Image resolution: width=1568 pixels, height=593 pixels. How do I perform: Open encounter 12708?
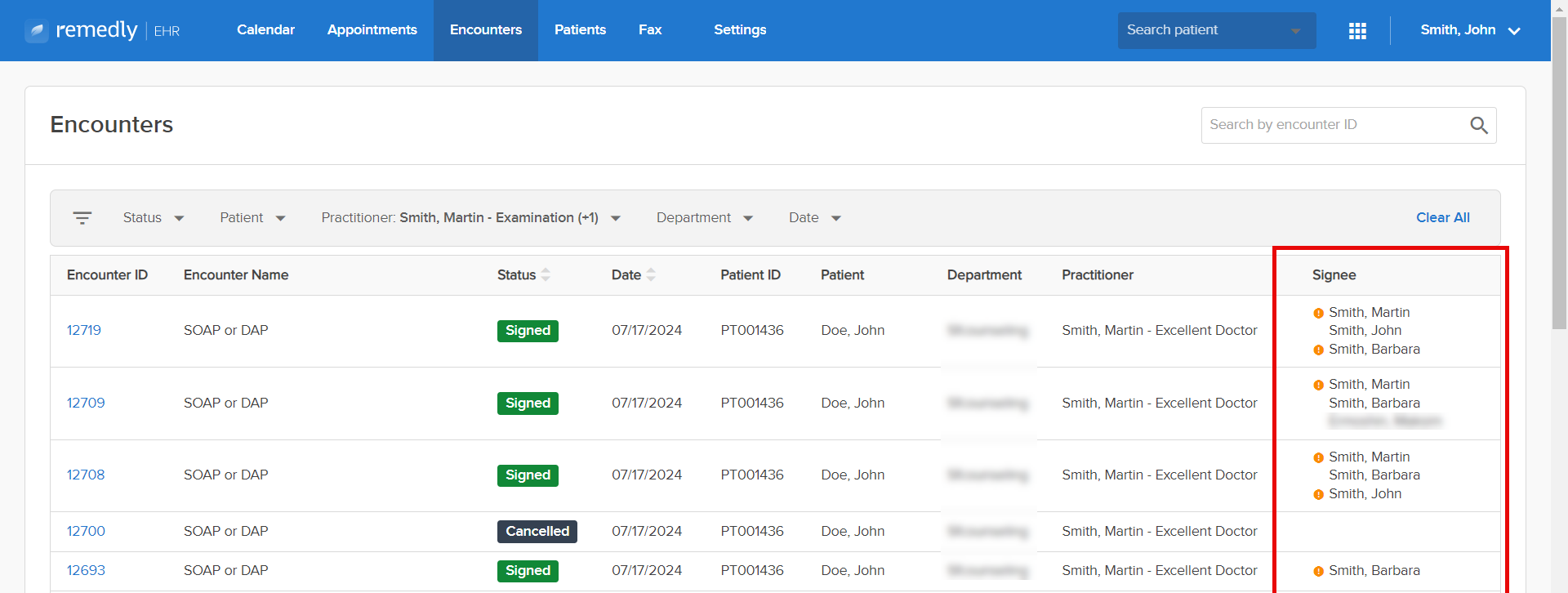86,475
